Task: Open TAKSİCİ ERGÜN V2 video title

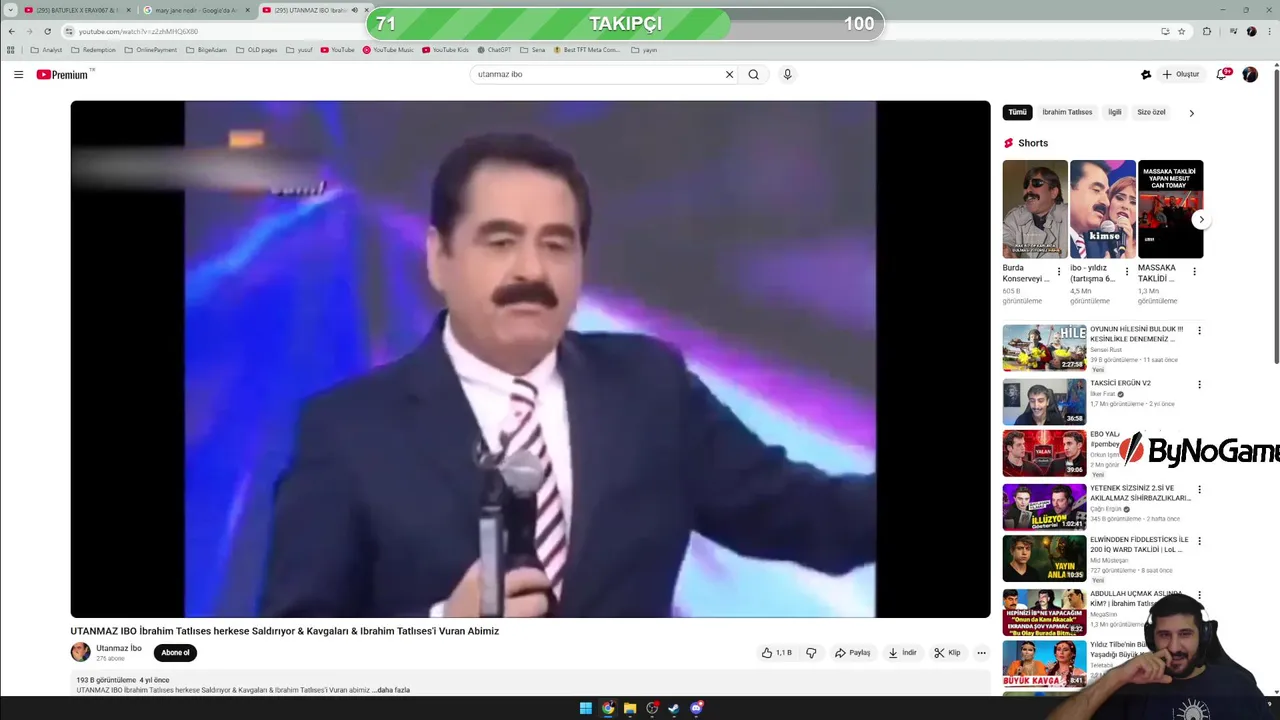Action: click(x=1120, y=383)
